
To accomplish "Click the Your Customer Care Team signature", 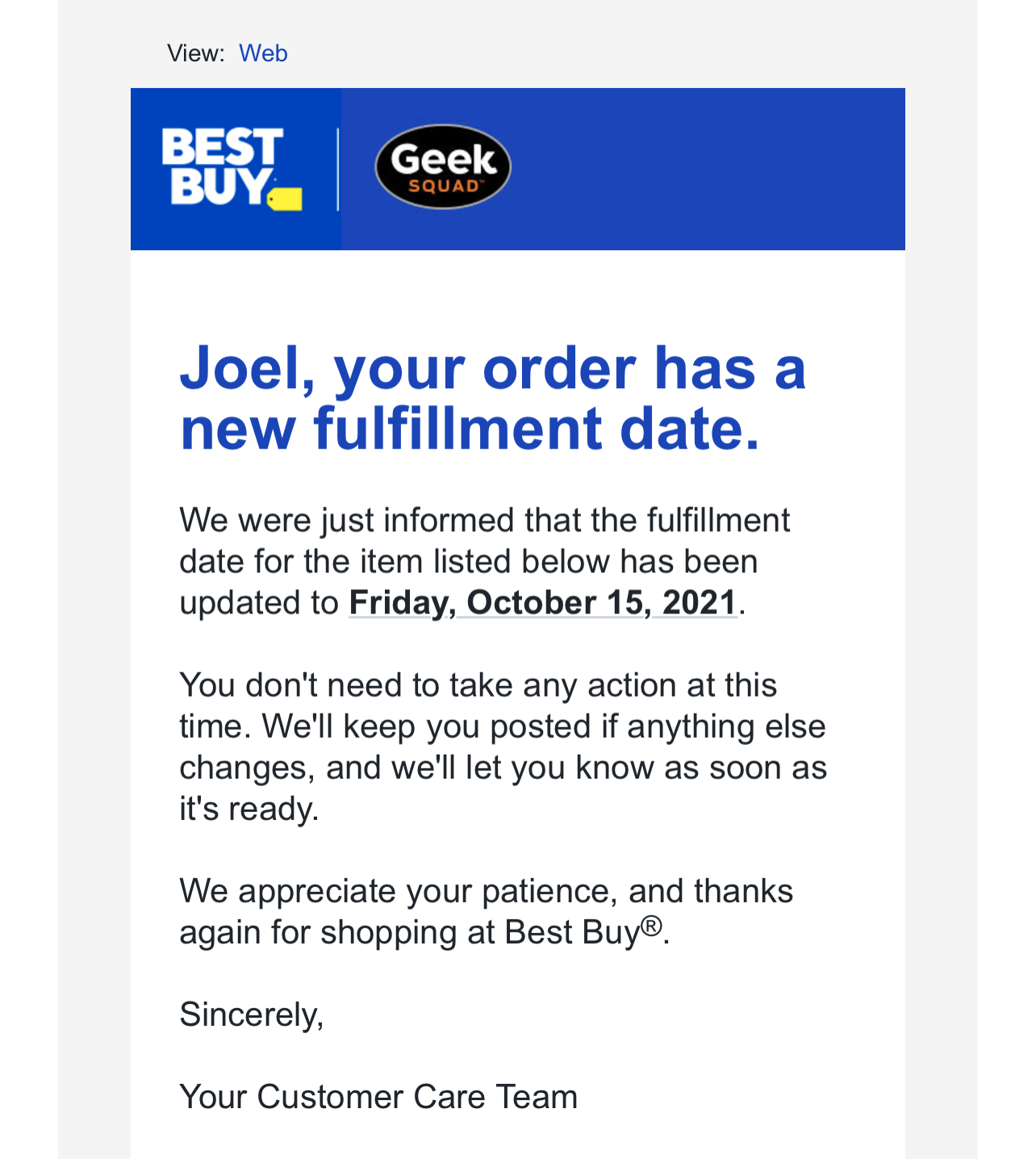I will 378,1097.
